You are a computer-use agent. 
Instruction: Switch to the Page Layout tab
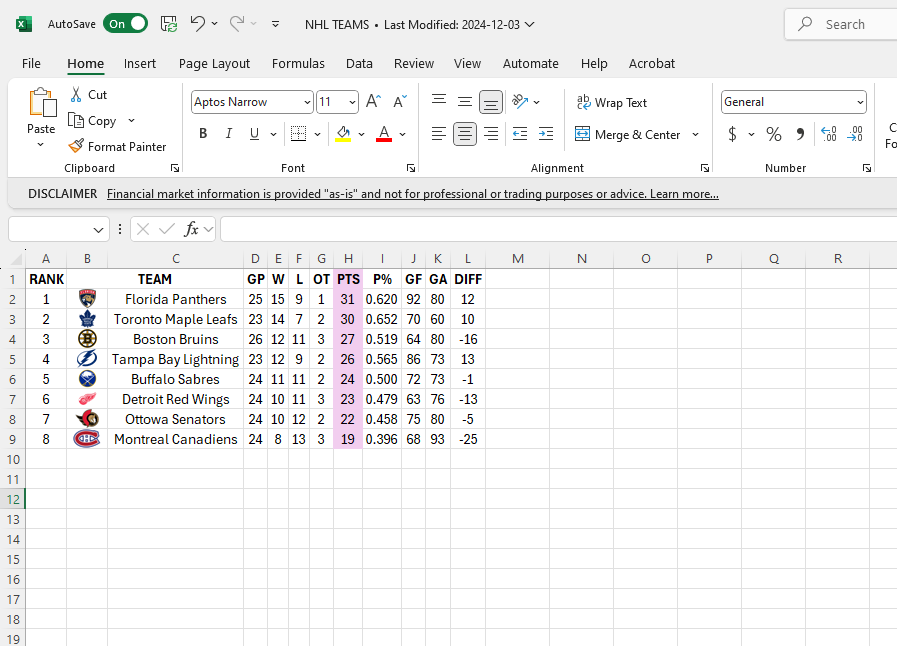point(214,63)
